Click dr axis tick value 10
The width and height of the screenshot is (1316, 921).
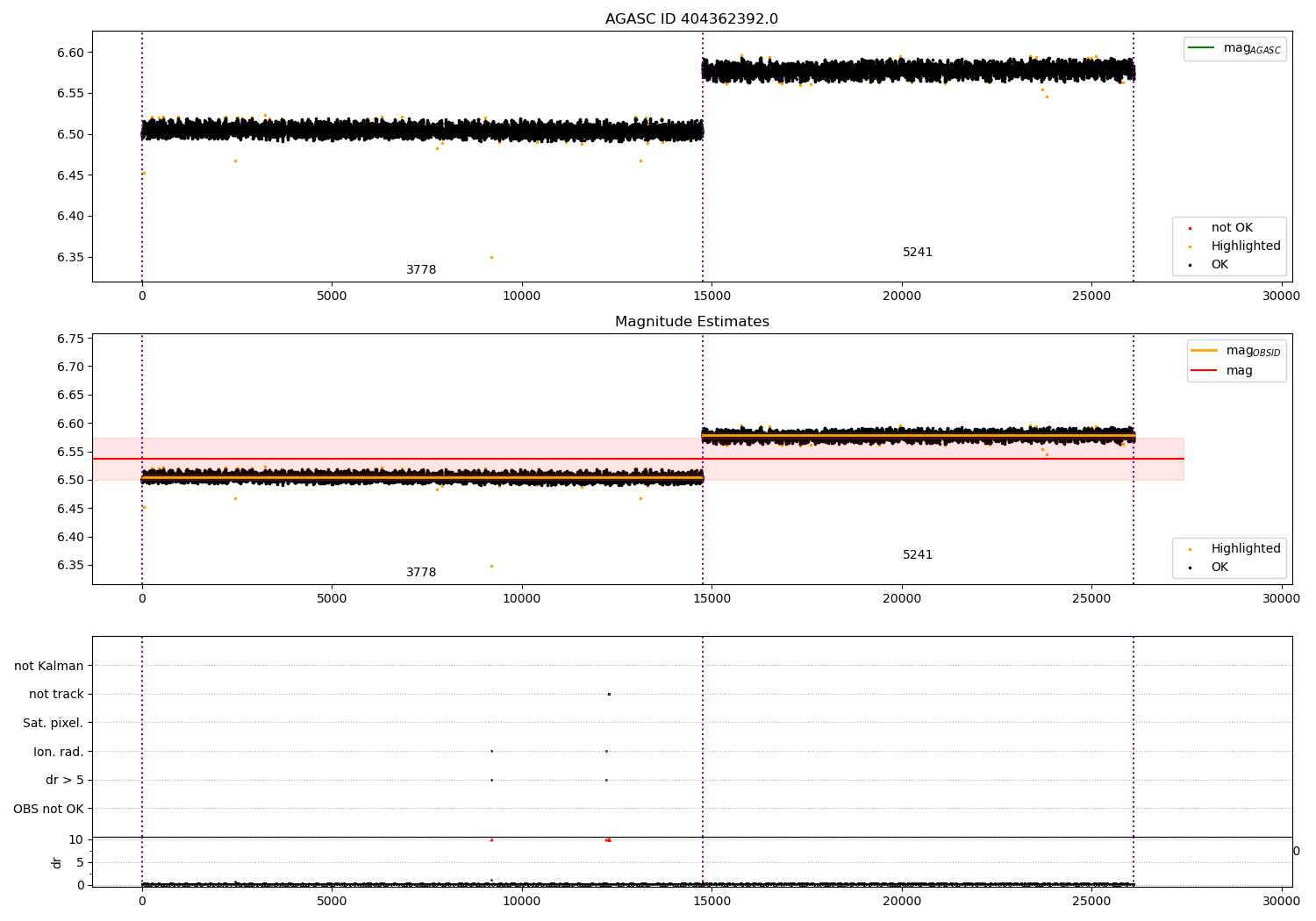coord(76,839)
